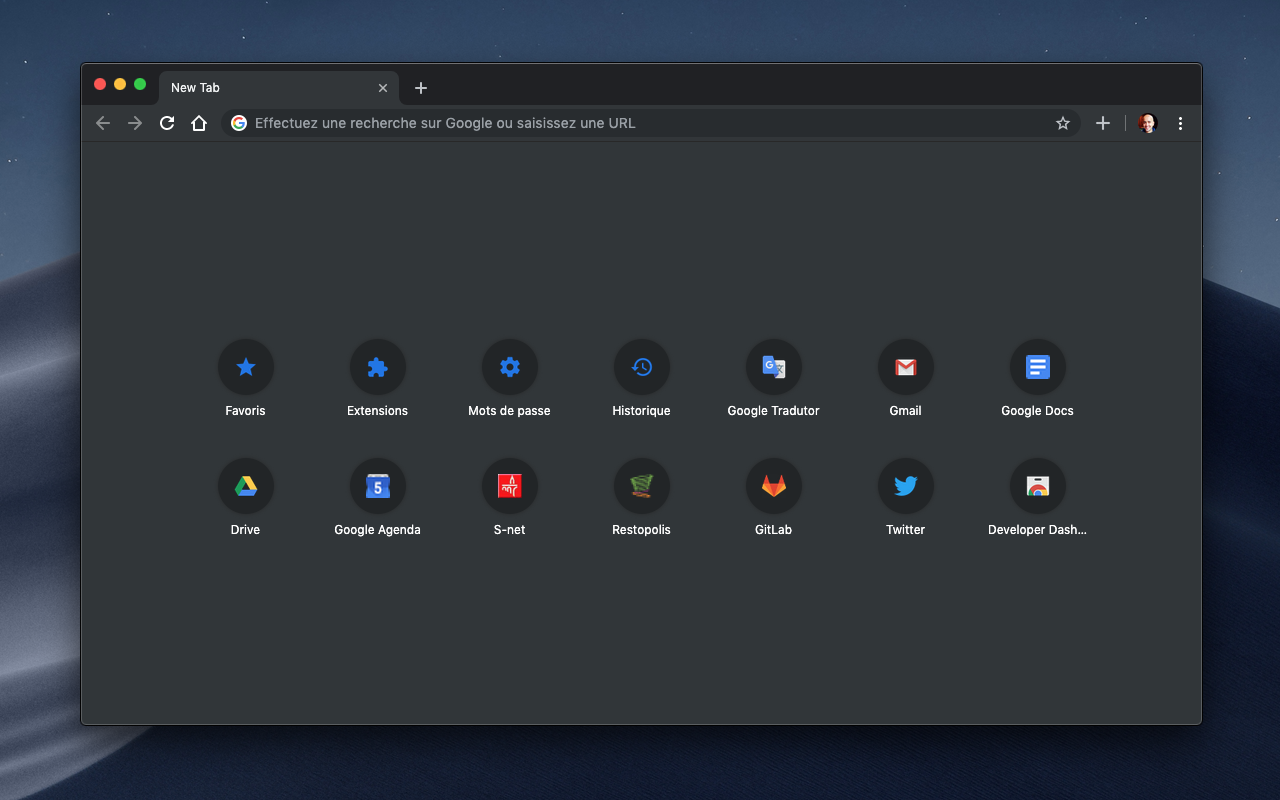Click the Drive label text

click(x=245, y=530)
